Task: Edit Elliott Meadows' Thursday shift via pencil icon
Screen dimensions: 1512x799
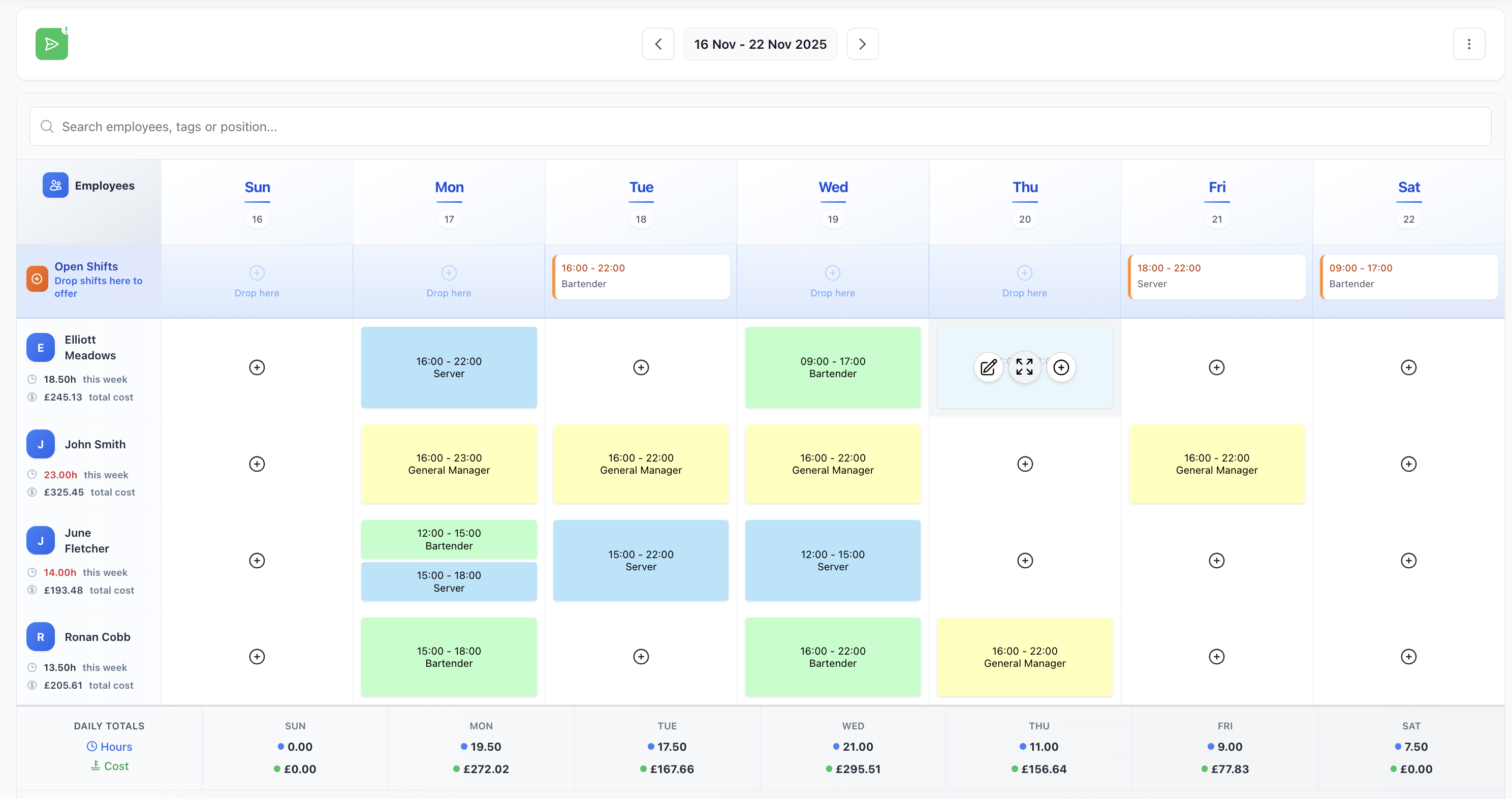Action: pyautogui.click(x=988, y=367)
